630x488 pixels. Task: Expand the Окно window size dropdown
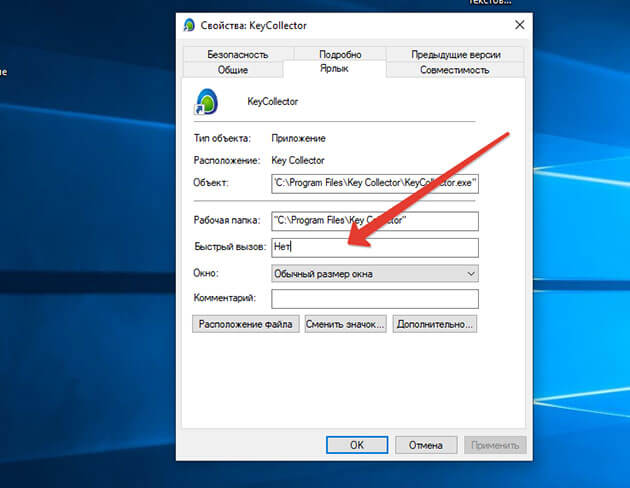374,273
